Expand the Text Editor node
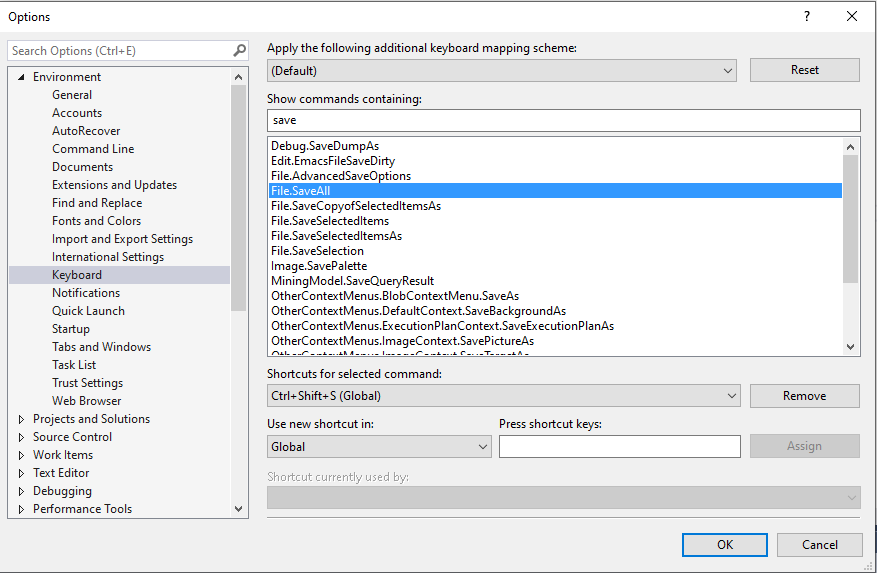The image size is (877, 573). click(21, 473)
